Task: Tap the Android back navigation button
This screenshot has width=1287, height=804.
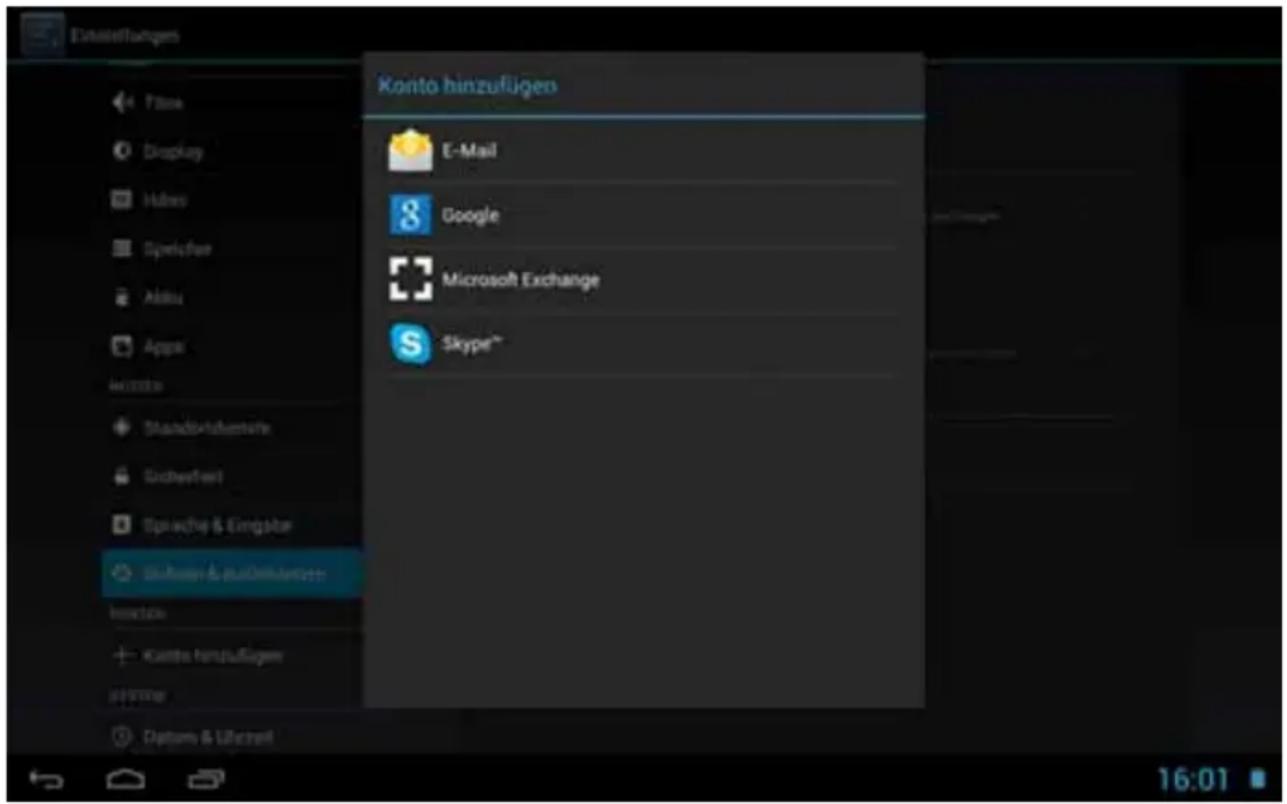Action: coord(46,779)
